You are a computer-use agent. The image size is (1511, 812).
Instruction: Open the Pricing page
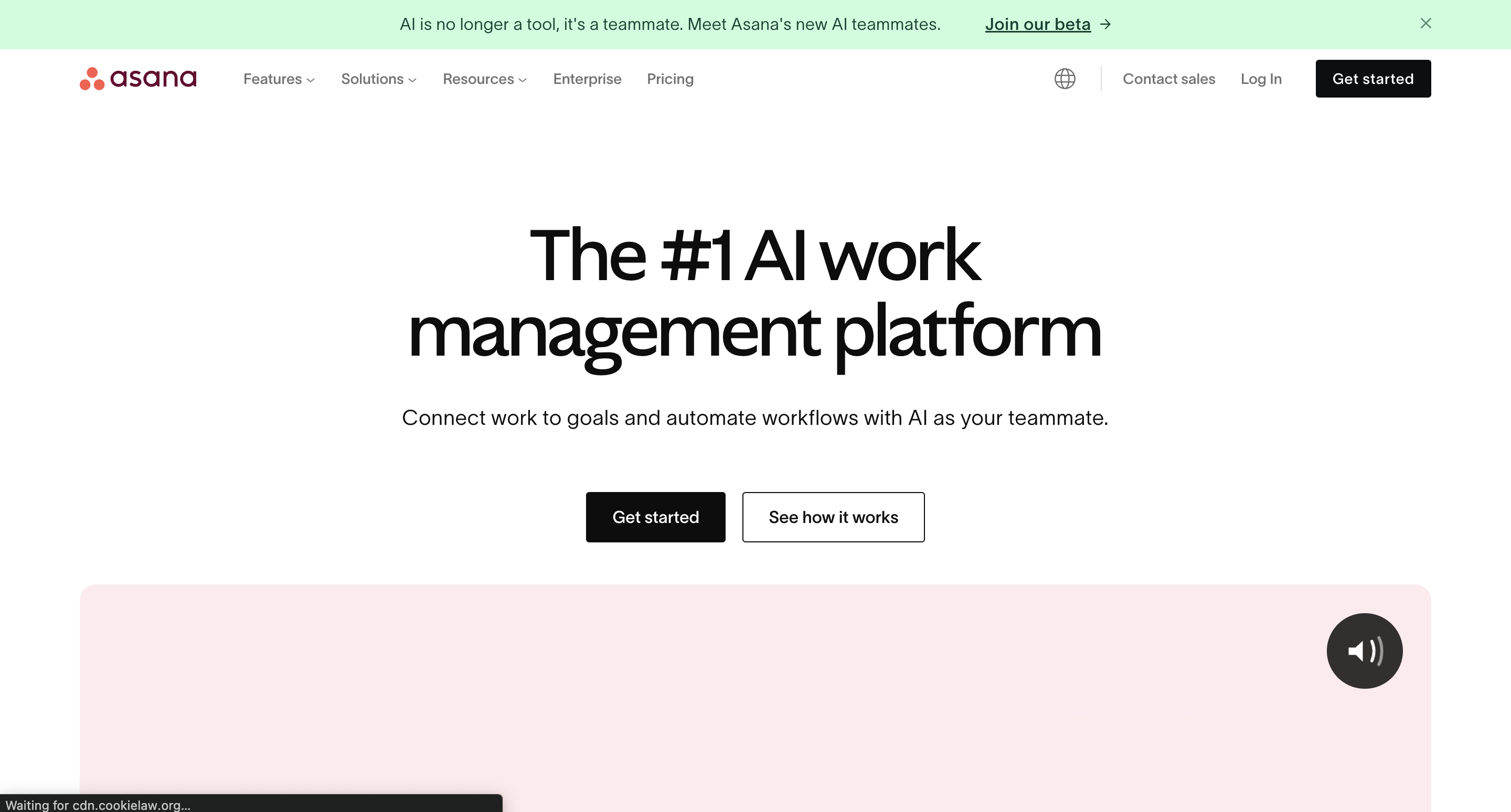pyautogui.click(x=670, y=78)
